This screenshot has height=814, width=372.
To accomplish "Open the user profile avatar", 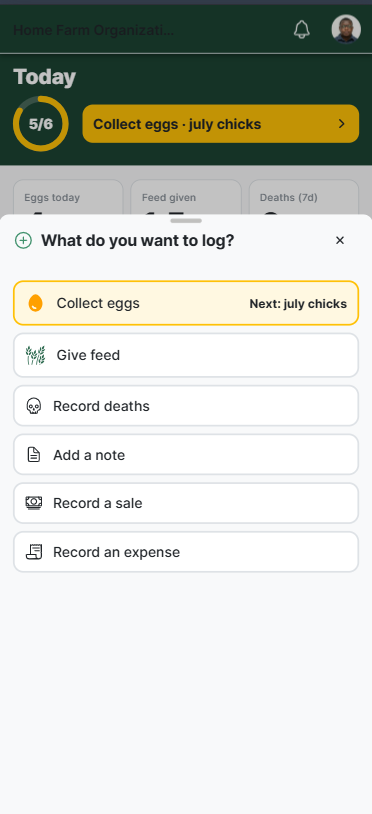I will coord(346,29).
